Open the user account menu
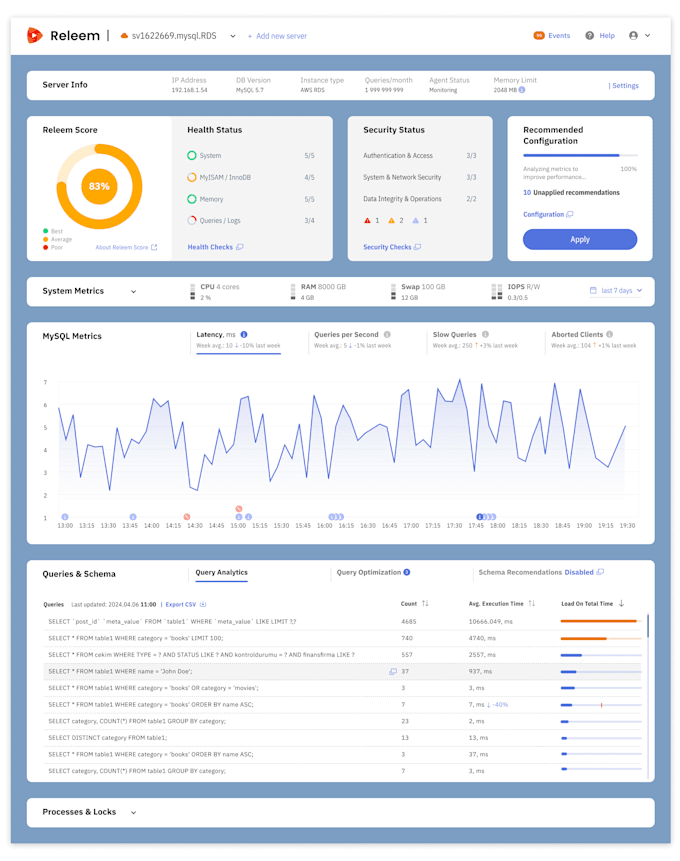Screen dimensions: 680x861 pos(639,36)
